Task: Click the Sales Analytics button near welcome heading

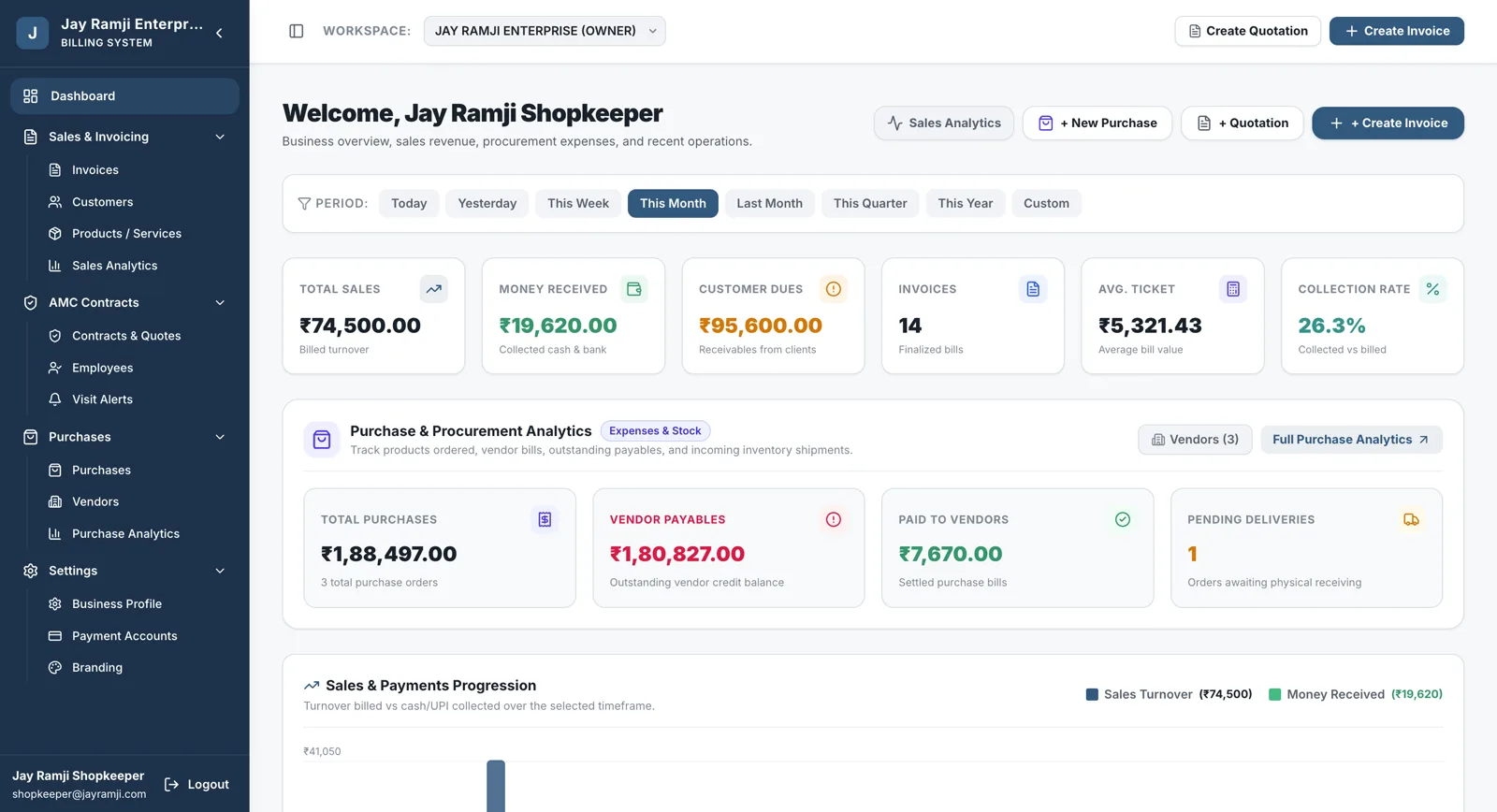Action: 944,123
